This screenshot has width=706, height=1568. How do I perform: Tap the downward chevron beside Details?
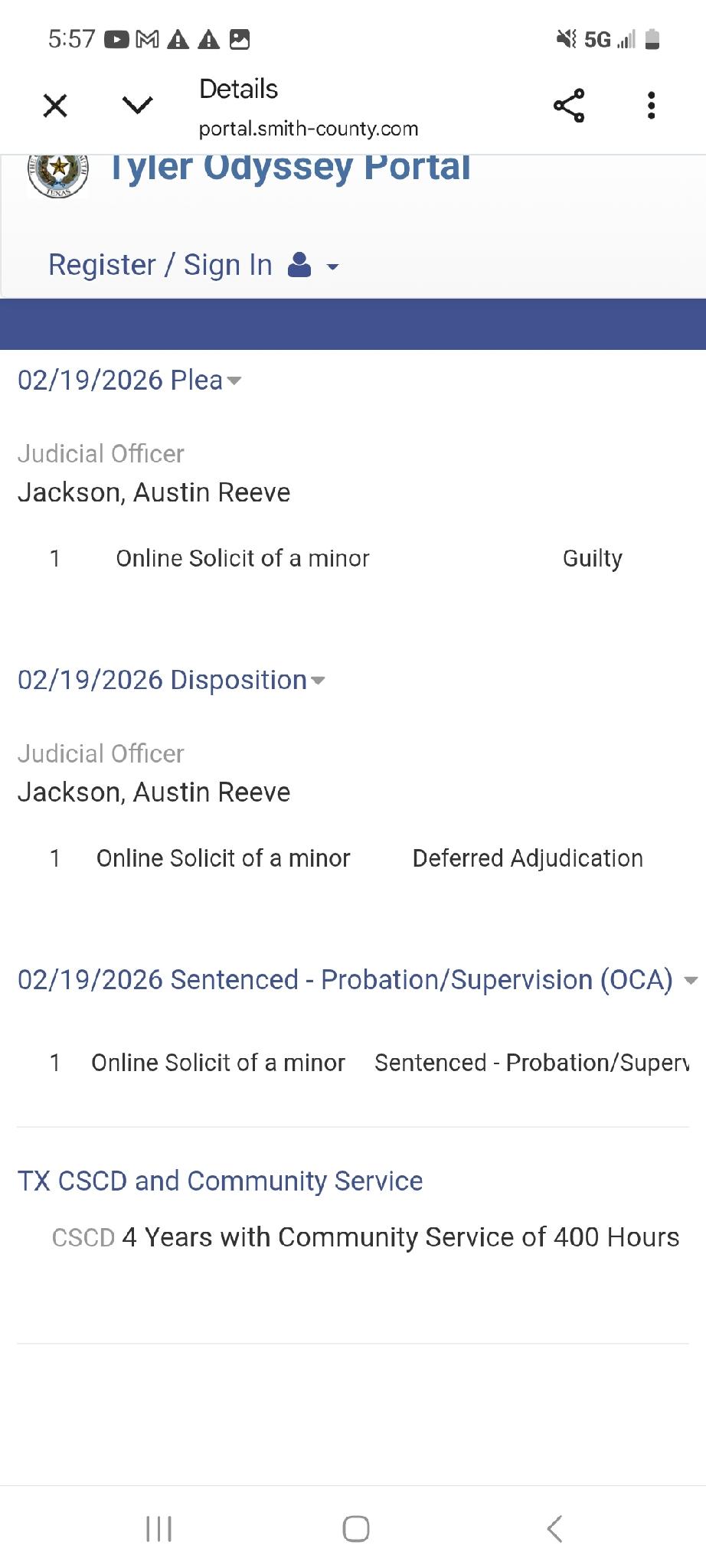point(138,105)
